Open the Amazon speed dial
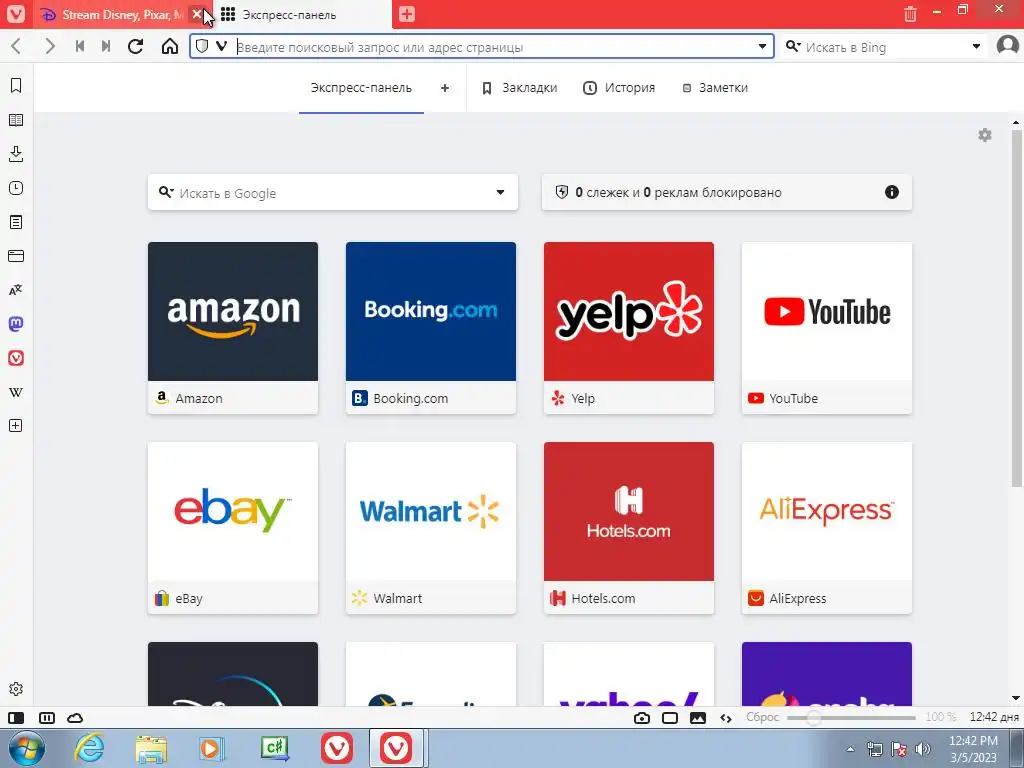 coord(233,328)
